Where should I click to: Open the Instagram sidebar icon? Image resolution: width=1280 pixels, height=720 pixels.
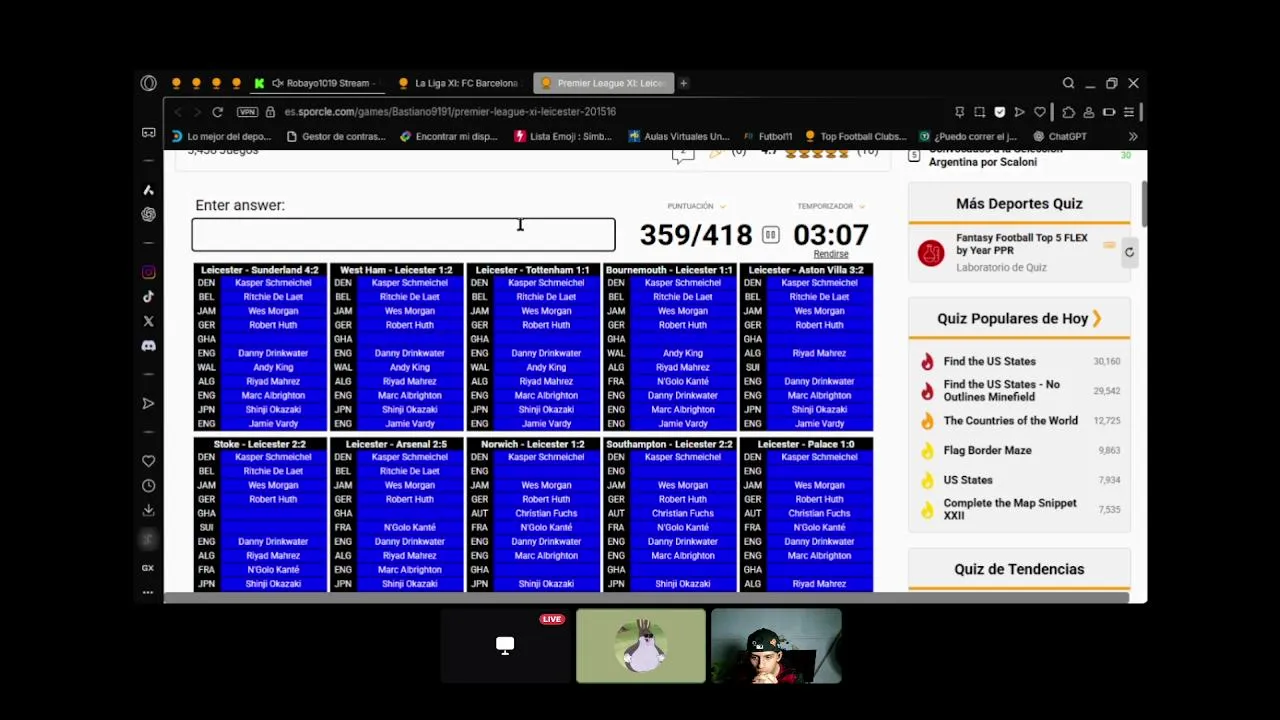(x=148, y=272)
